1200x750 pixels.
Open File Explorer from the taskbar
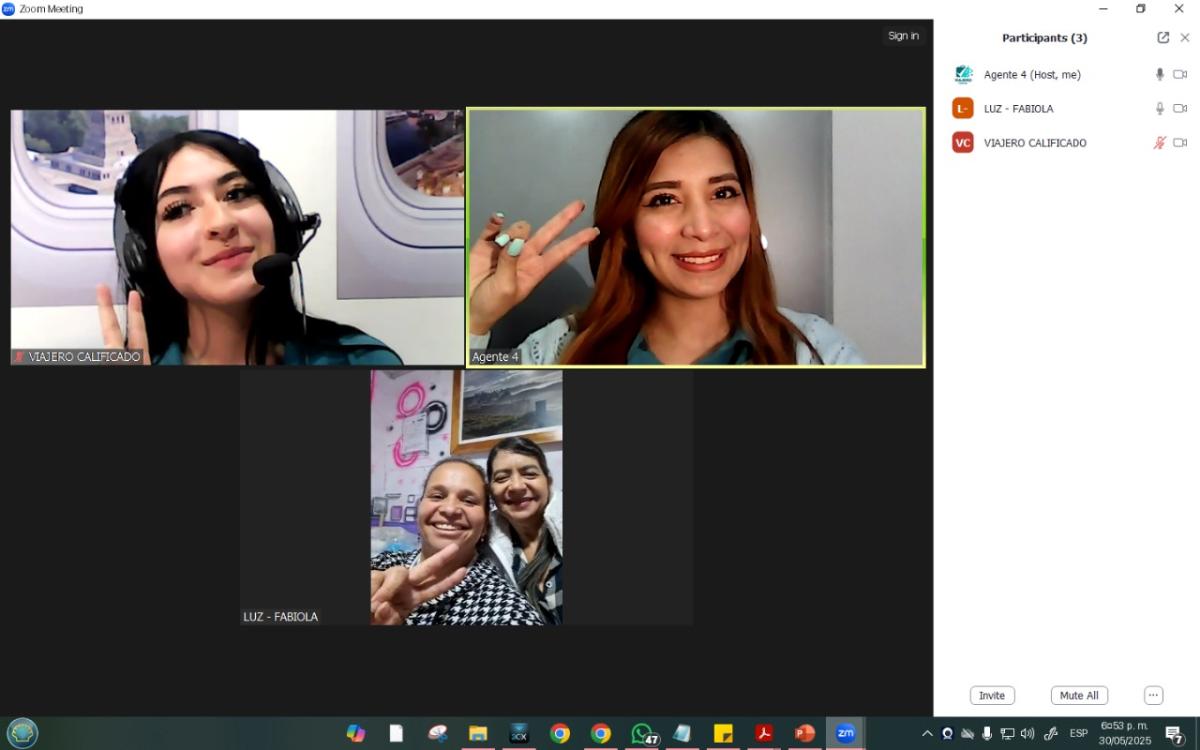(x=478, y=734)
